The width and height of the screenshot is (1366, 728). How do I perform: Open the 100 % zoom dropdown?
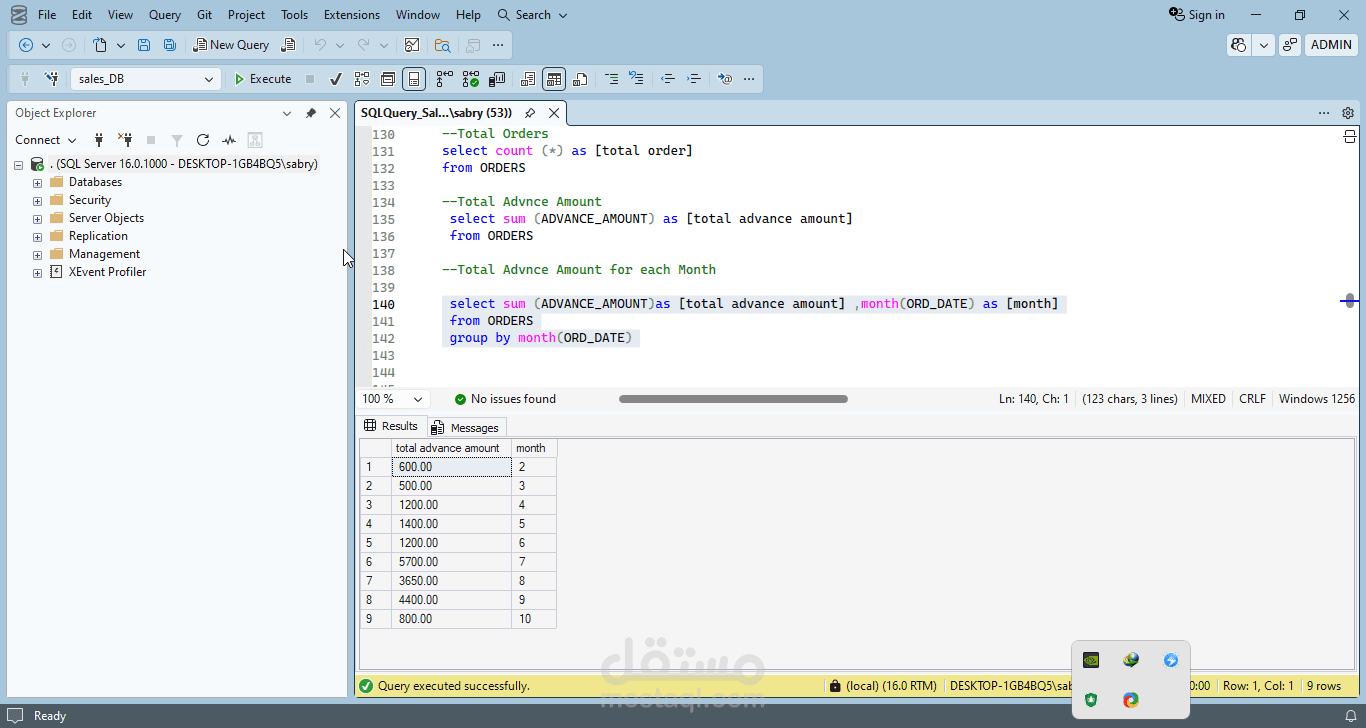tap(418, 399)
